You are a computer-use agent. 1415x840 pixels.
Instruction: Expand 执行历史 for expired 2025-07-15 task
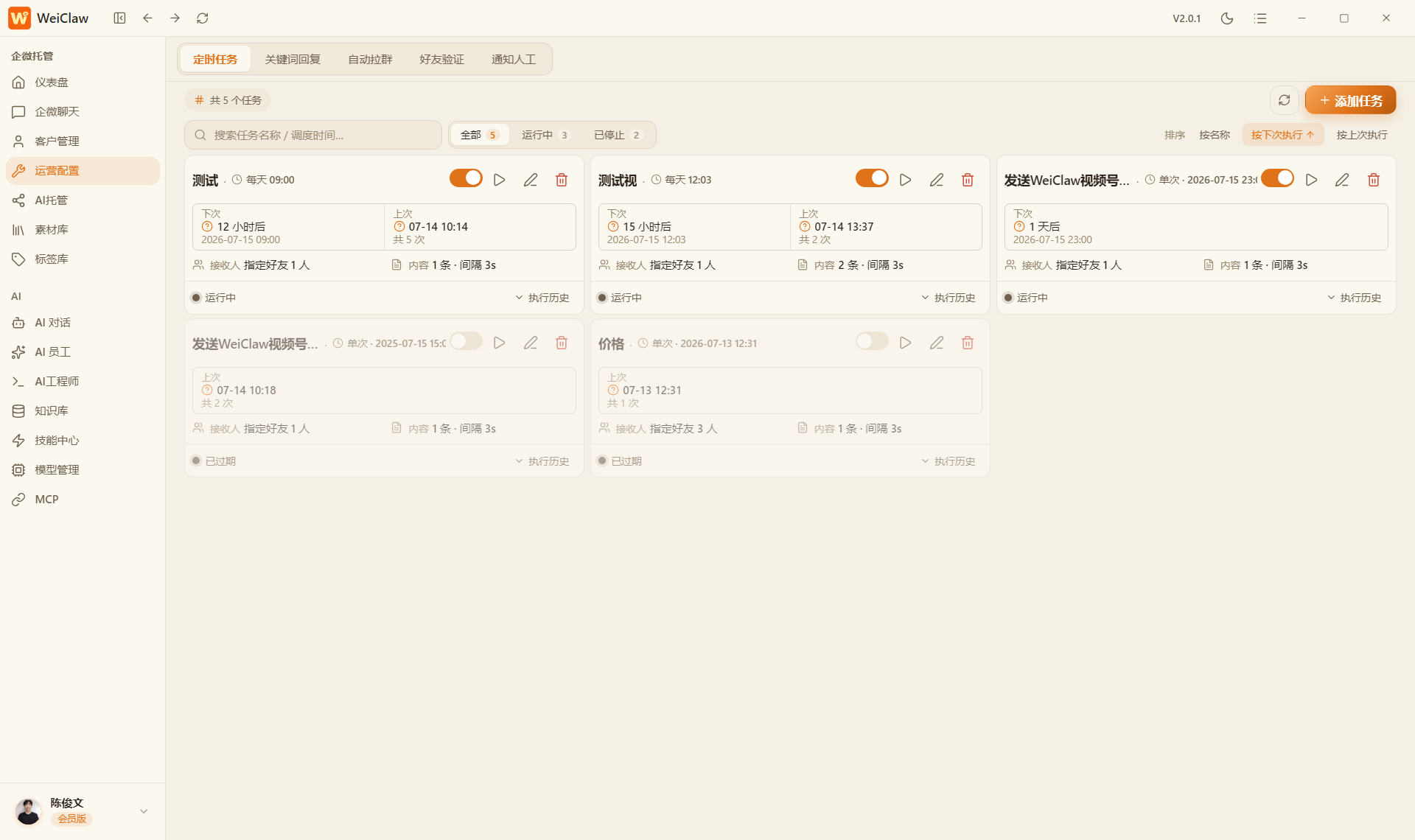542,461
